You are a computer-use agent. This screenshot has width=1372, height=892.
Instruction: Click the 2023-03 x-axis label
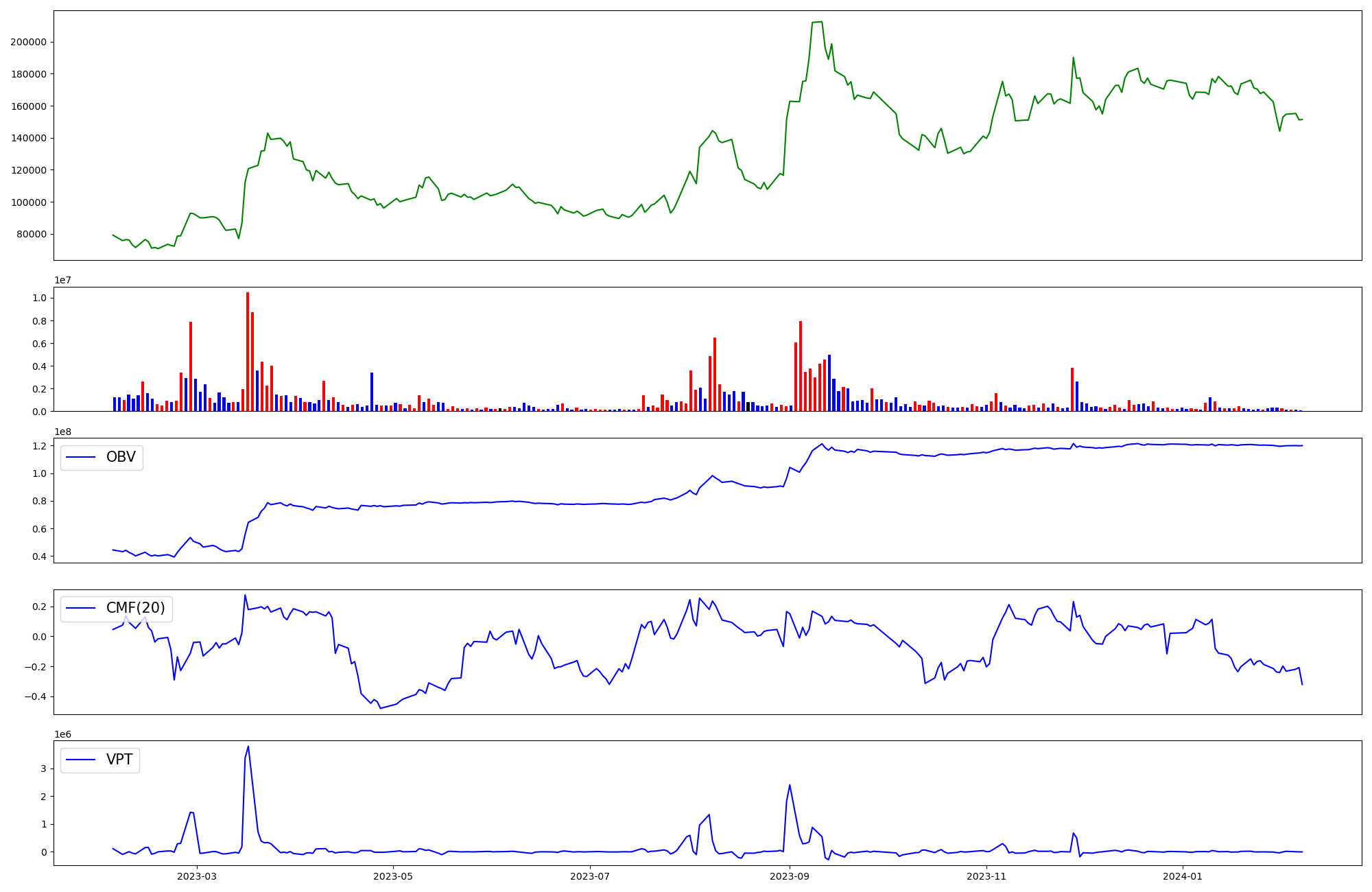tap(197, 876)
